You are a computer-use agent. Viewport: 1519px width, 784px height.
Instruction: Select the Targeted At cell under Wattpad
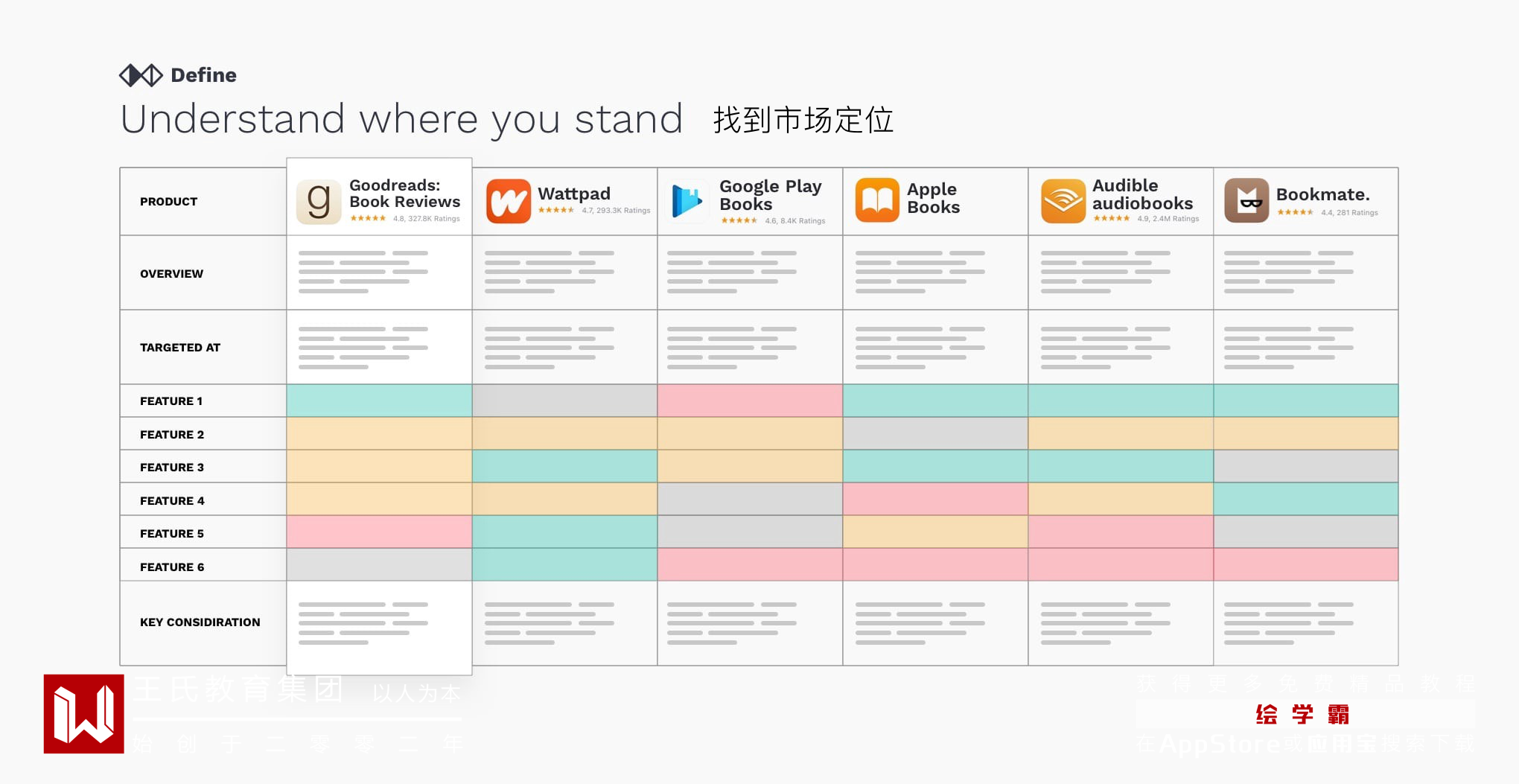(564, 347)
